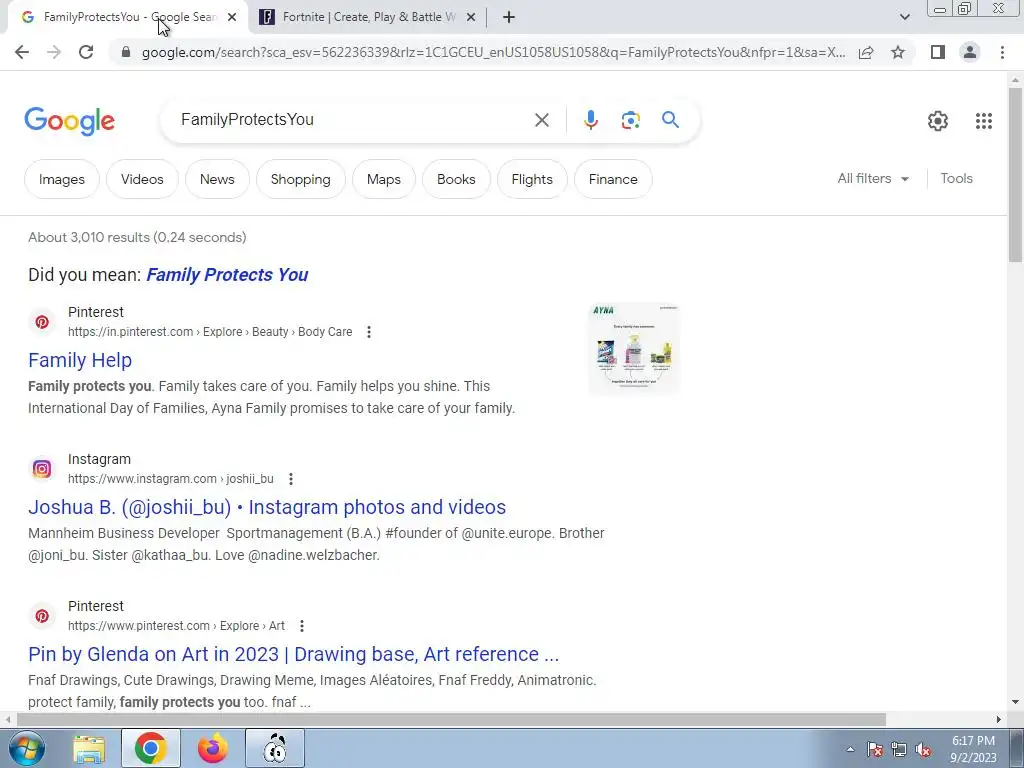Open Action Center flag icon
Image resolution: width=1024 pixels, height=768 pixels.
click(x=875, y=750)
